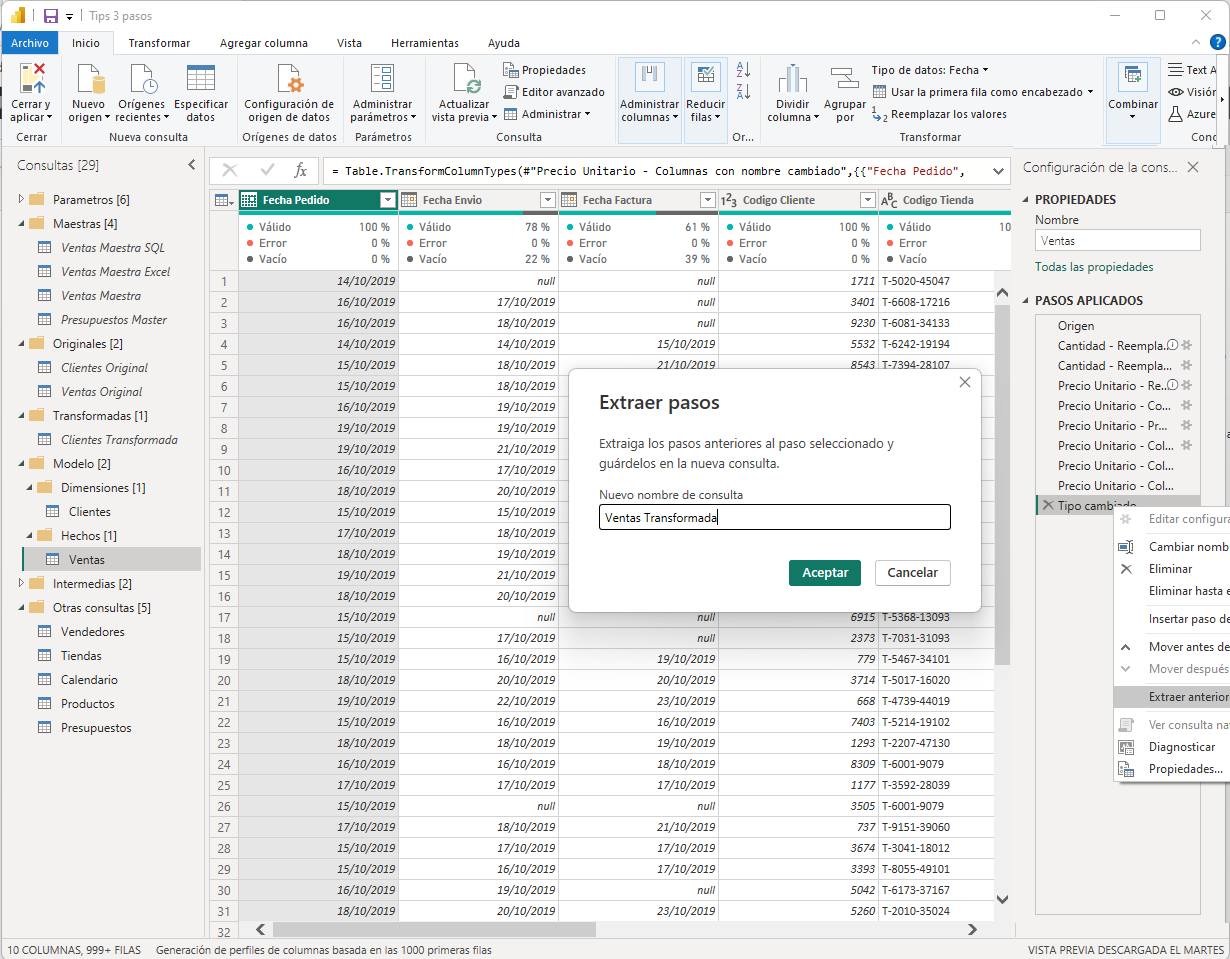1230x959 pixels.
Task: Open the Tipo de datos: Fecha dropdown
Action: [x=929, y=70]
